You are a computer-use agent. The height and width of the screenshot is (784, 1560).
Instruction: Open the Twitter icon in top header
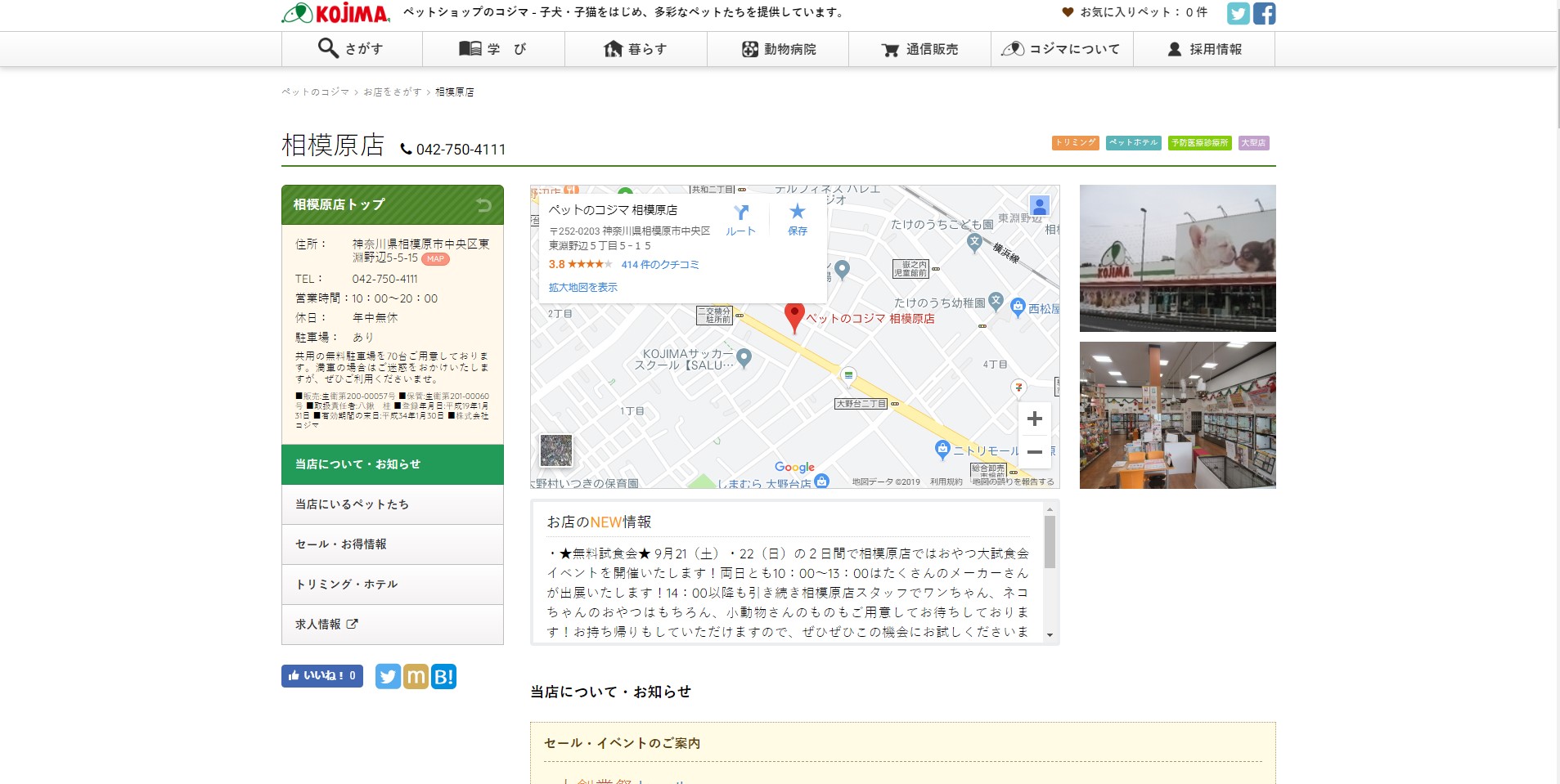coord(1238,13)
